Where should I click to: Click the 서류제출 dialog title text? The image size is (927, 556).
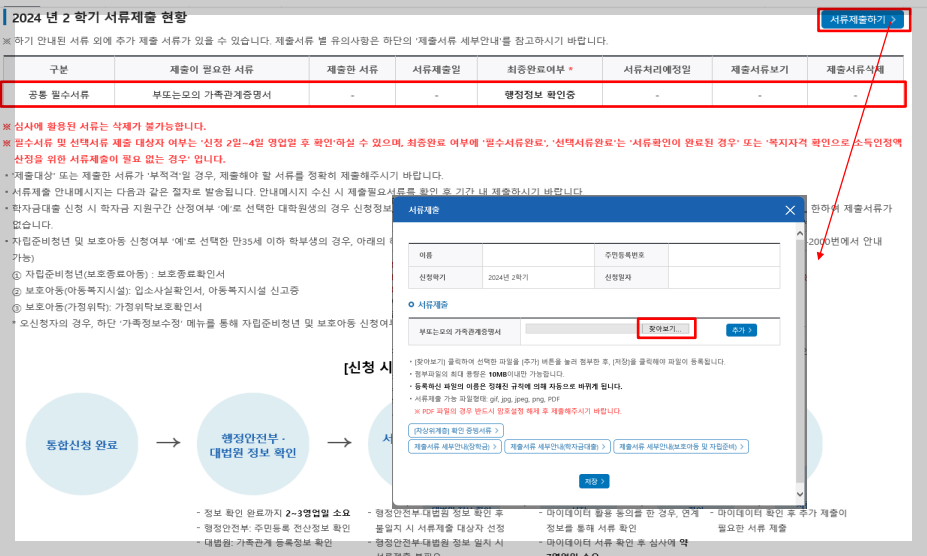tap(424, 210)
